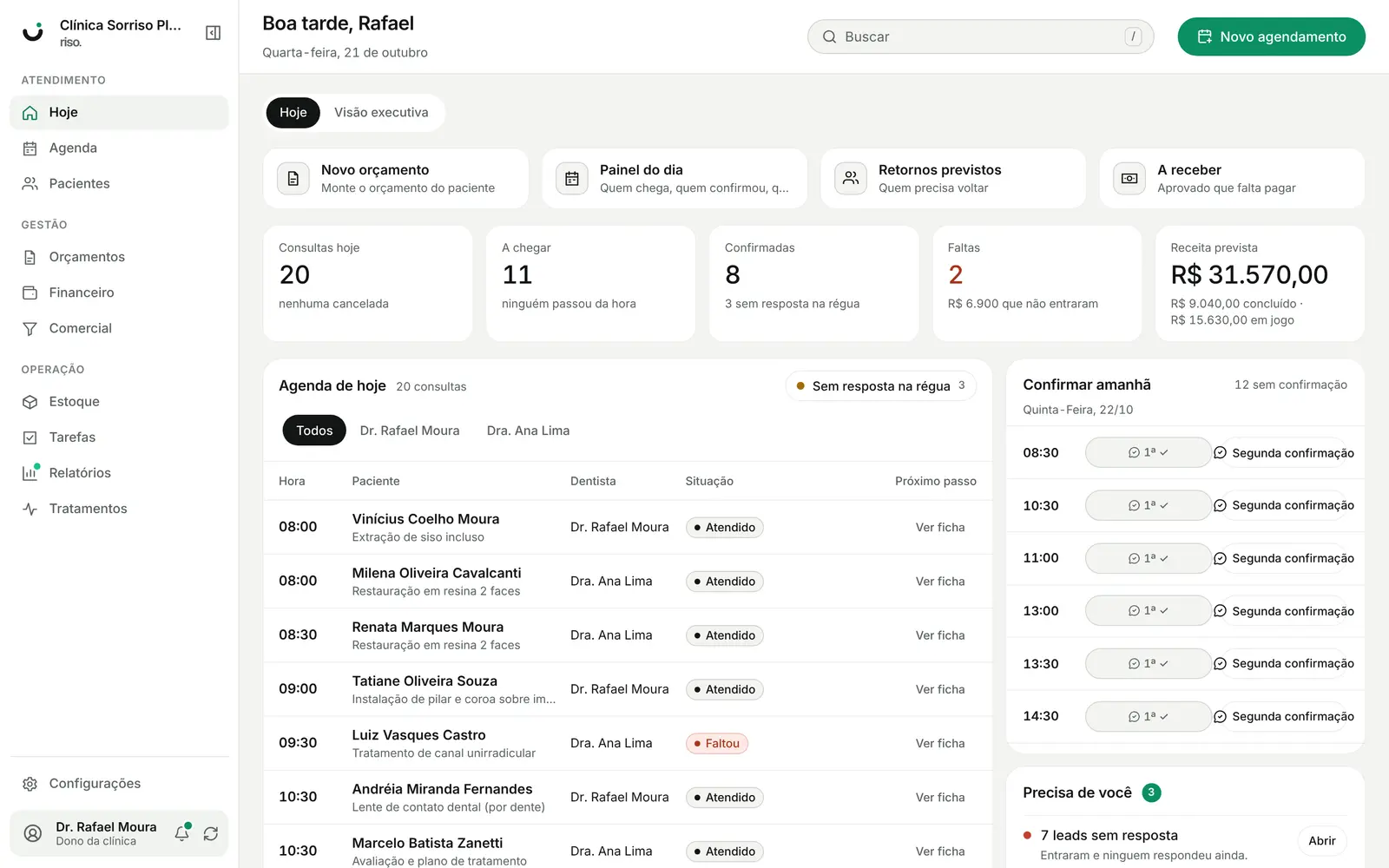1389x868 pixels.
Task: Click the Faltou status badge
Action: (717, 744)
